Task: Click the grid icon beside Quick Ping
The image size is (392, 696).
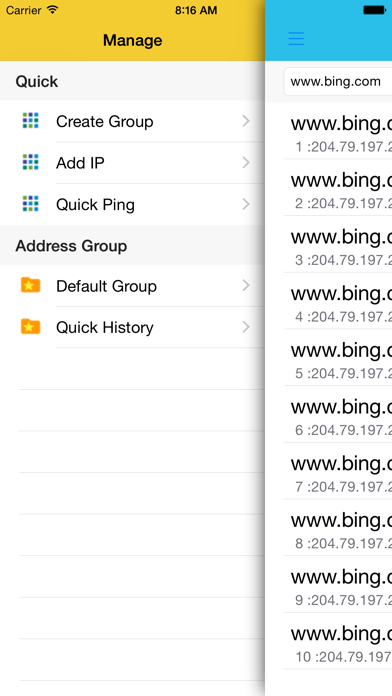Action: point(31,204)
